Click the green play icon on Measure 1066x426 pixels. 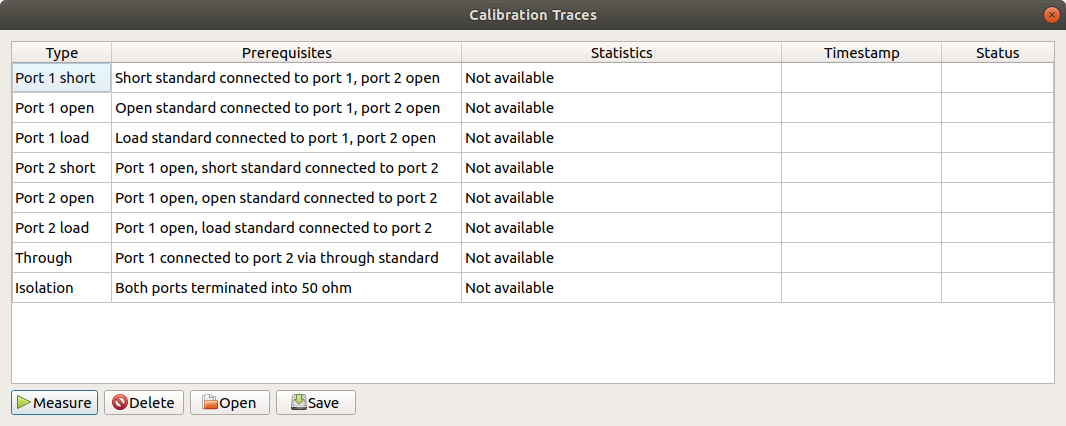point(24,403)
